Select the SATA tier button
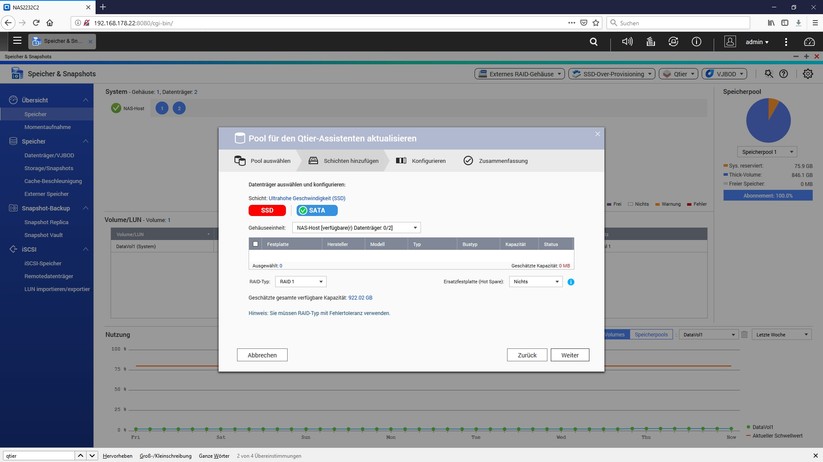 (x=316, y=210)
